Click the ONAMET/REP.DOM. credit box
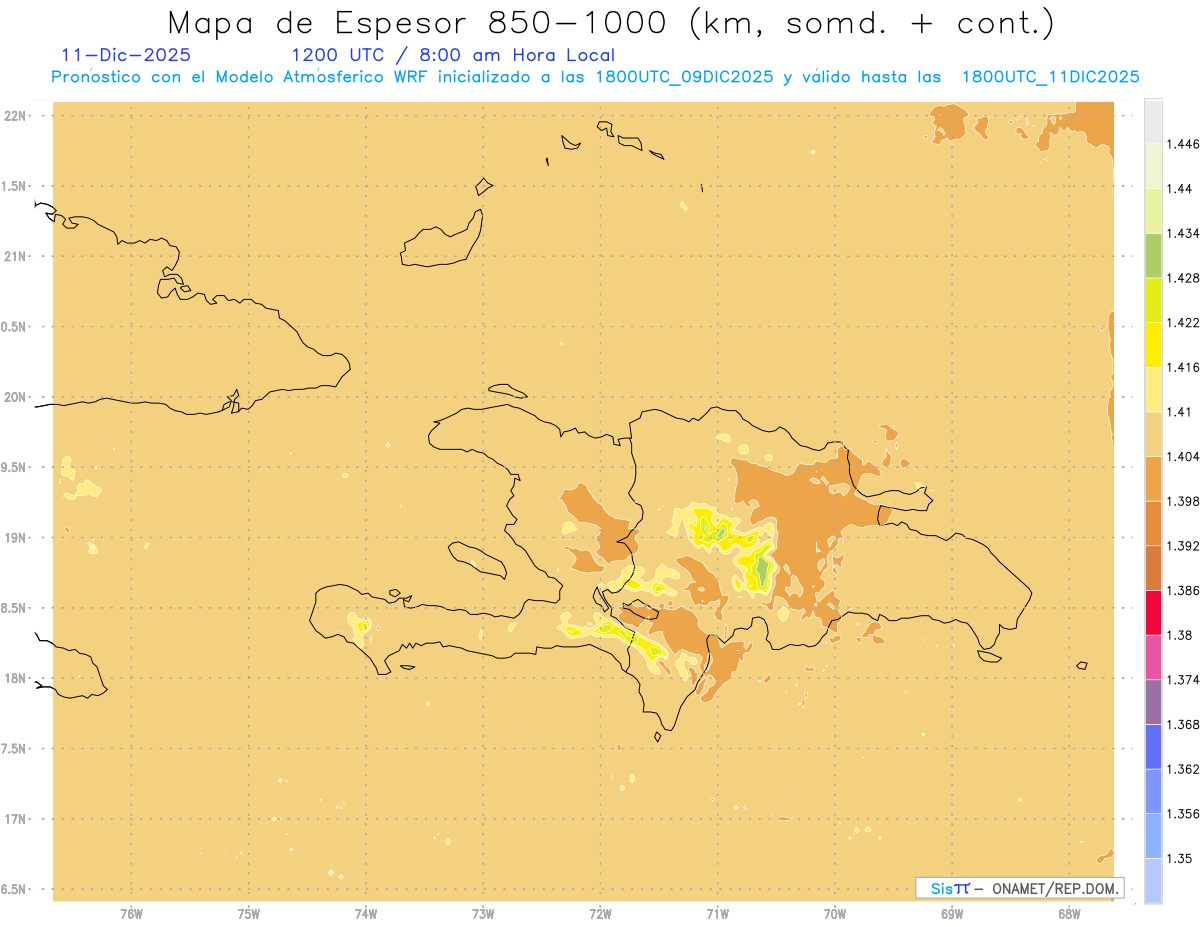This screenshot has height=927, width=1200. [1019, 888]
